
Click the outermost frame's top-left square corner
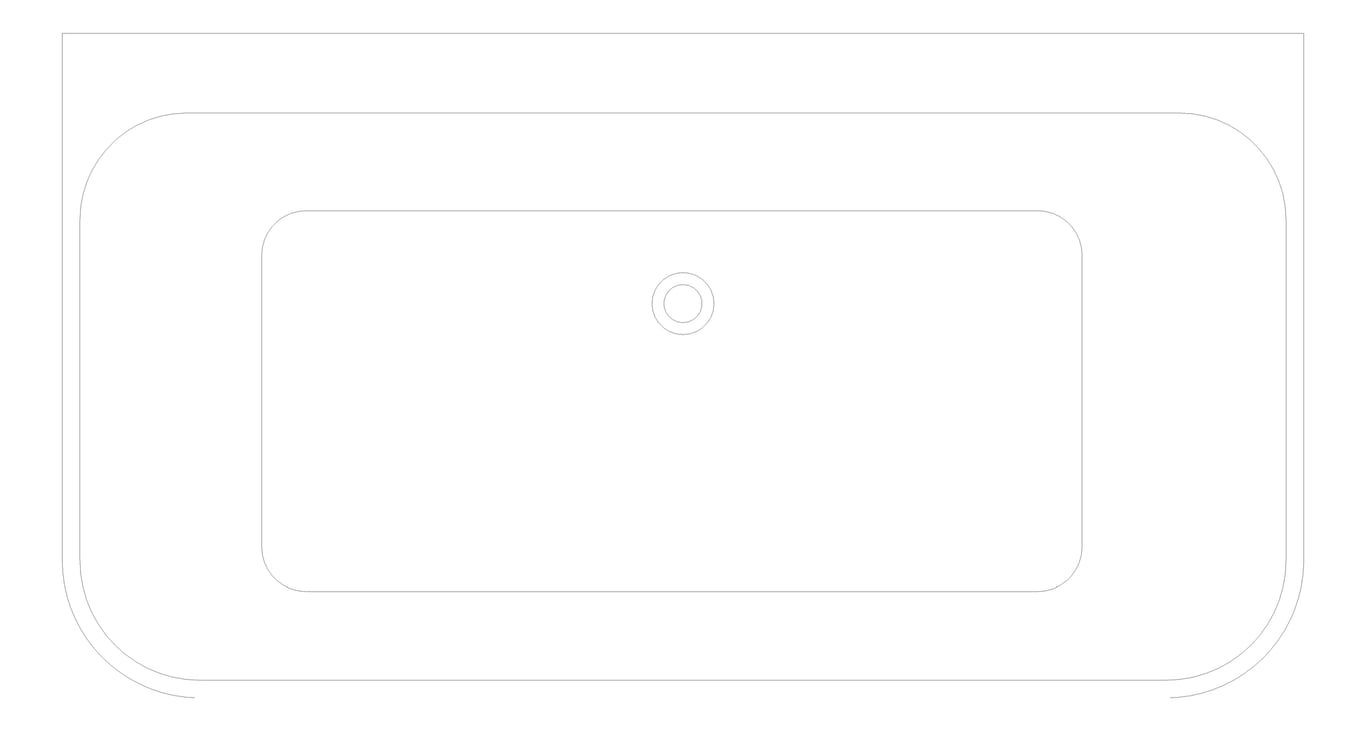pyautogui.click(x=63, y=34)
